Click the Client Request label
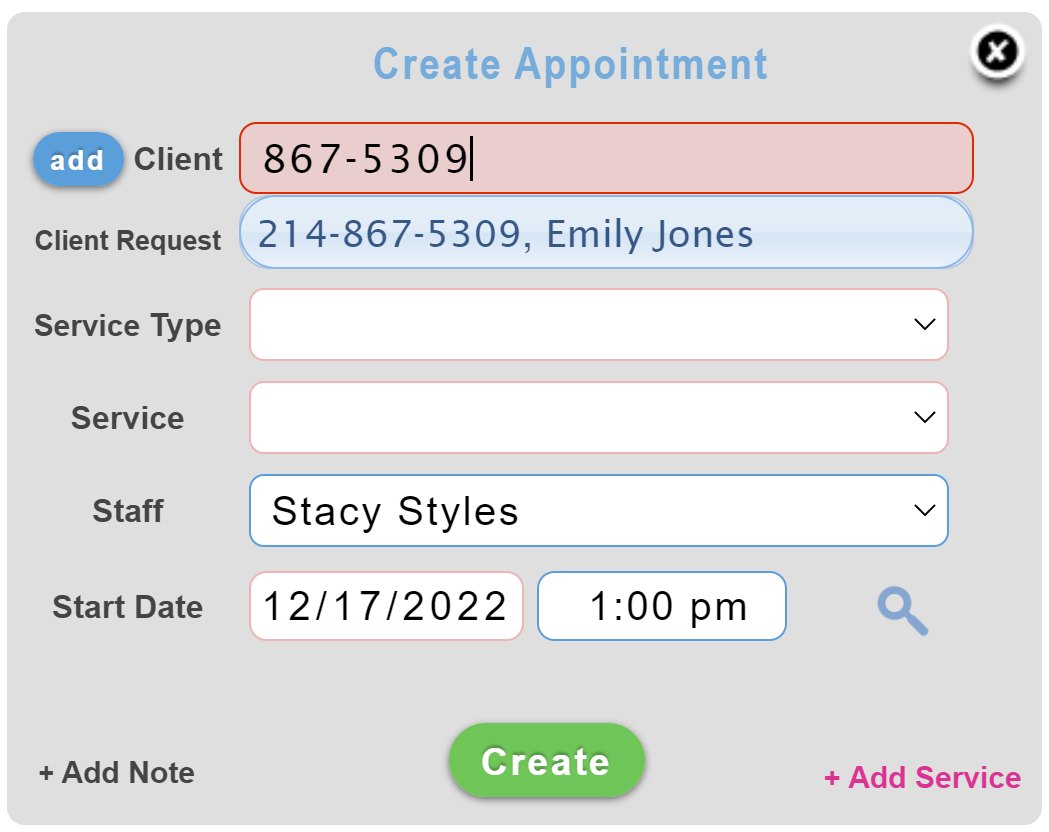This screenshot has height=832, width=1049. tap(128, 240)
